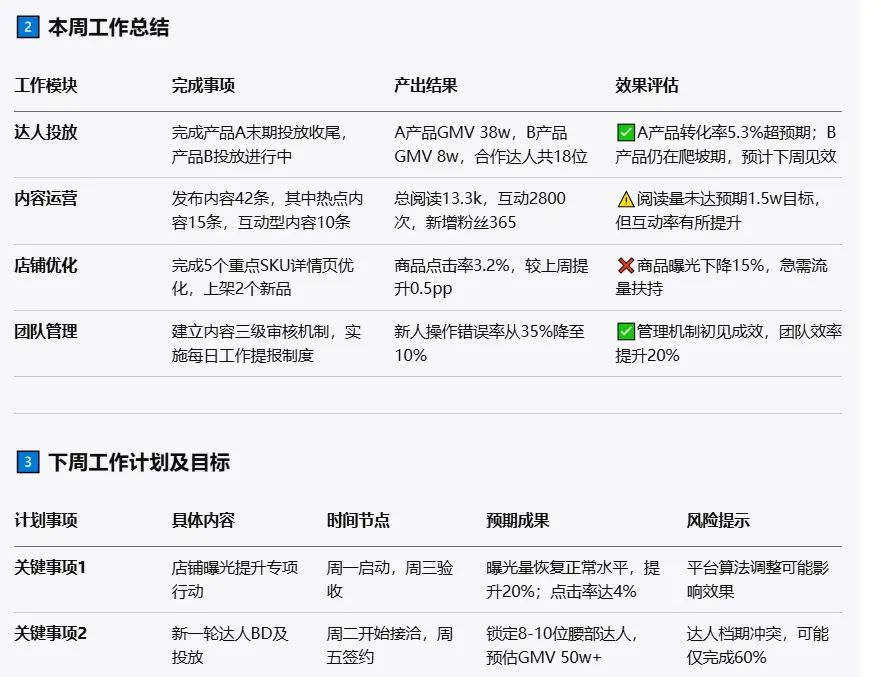
Task: Select the 下周工作计划及目标 section heading
Action: [138, 463]
